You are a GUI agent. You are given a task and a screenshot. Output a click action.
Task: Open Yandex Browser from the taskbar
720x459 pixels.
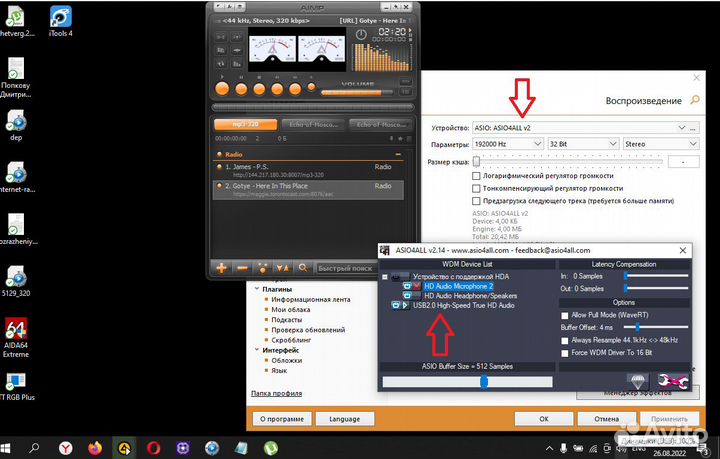pos(66,448)
